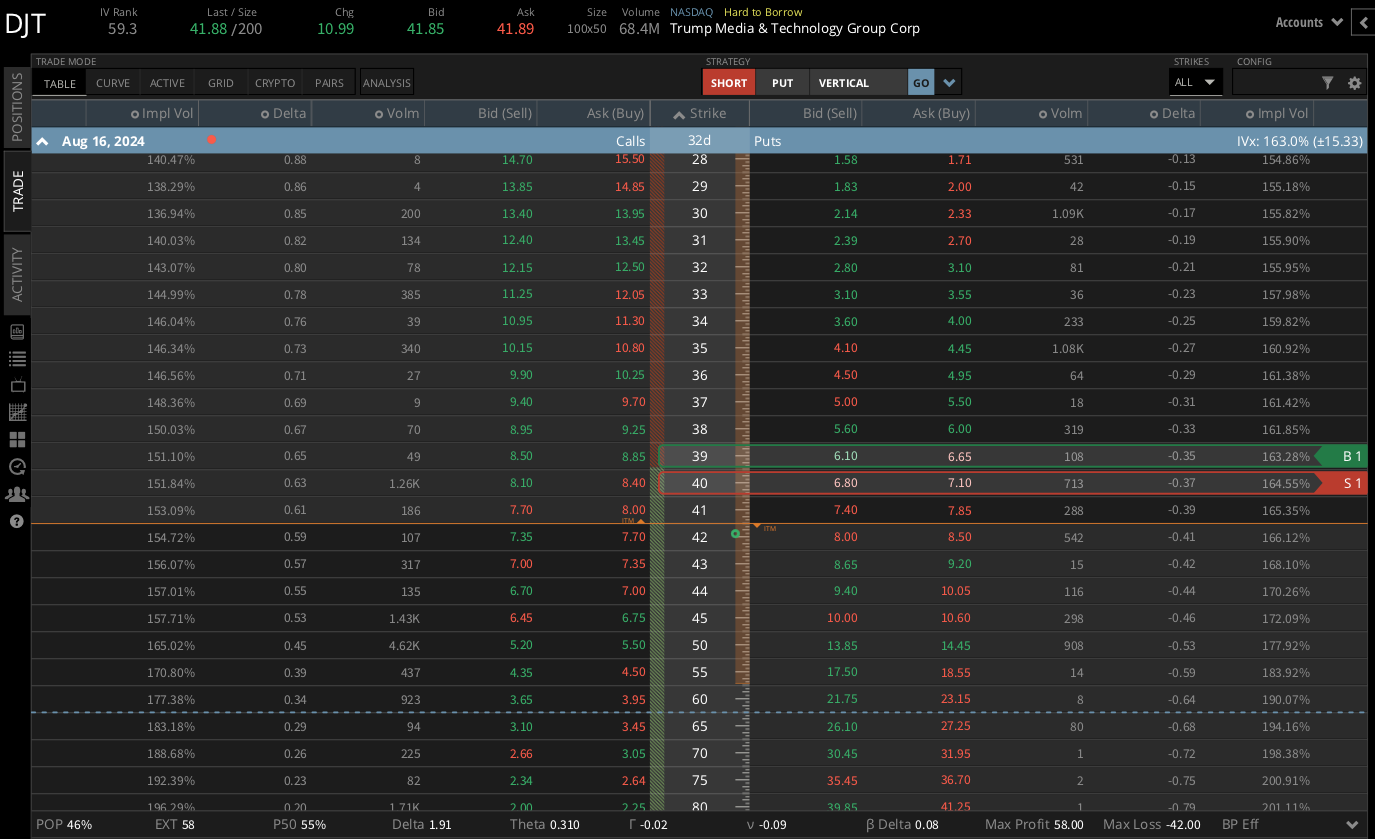Image resolution: width=1375 pixels, height=839 pixels.
Task: Switch to the CURVE trade mode tab
Action: point(112,82)
